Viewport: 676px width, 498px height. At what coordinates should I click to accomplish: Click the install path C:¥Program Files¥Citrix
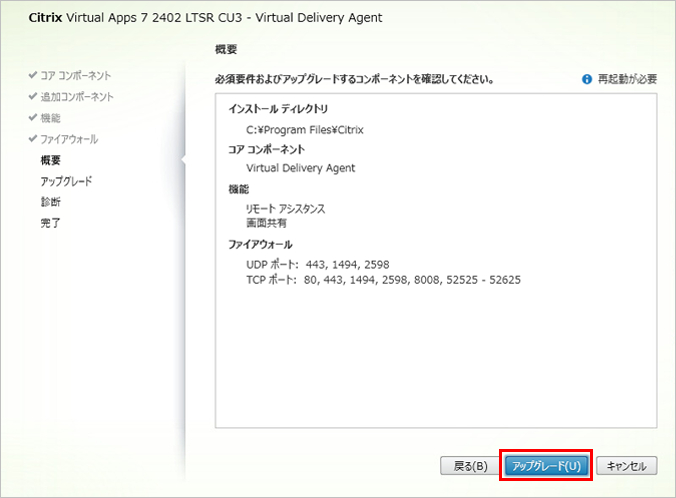pyautogui.click(x=305, y=129)
